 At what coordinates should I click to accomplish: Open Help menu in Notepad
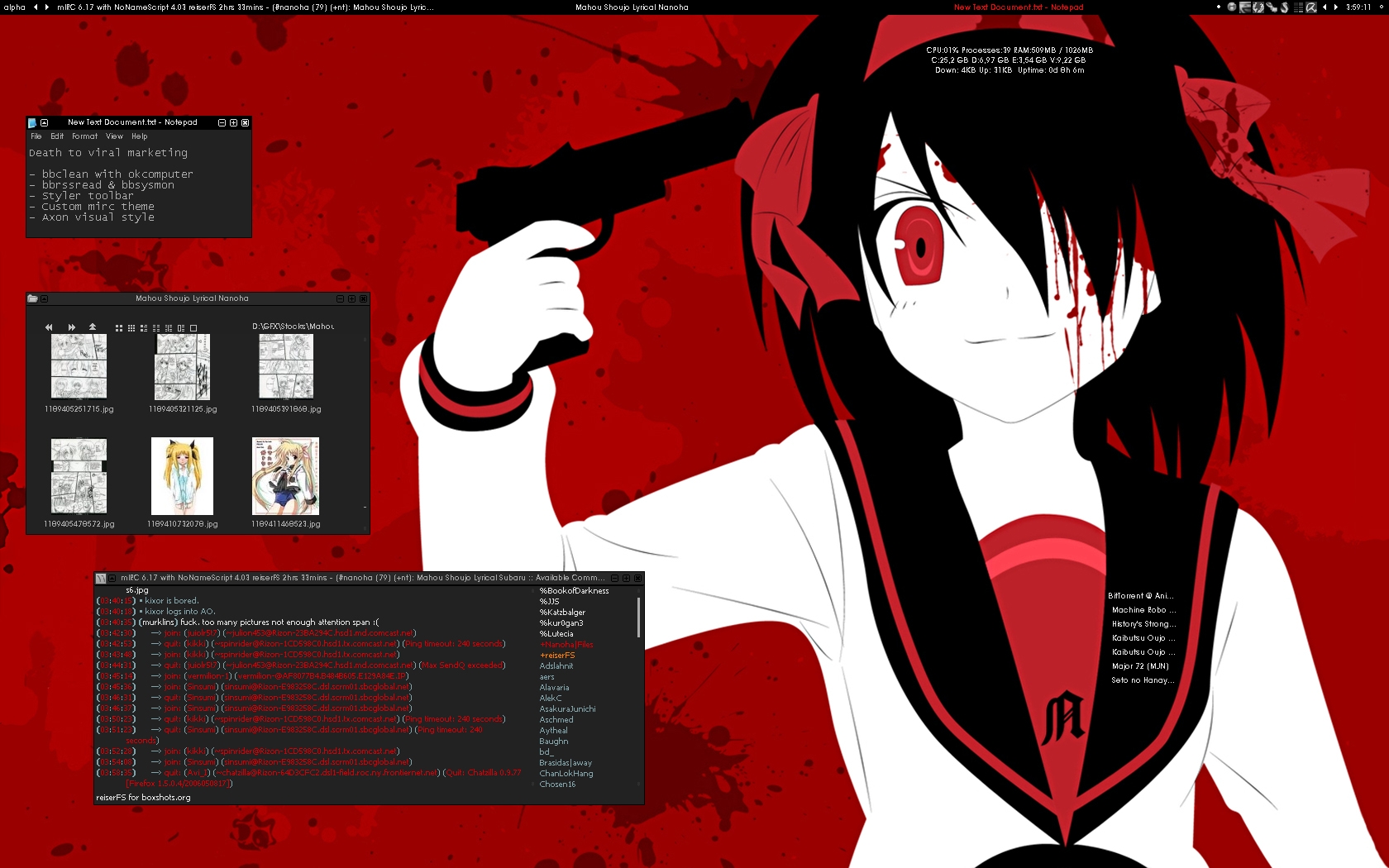(x=139, y=136)
